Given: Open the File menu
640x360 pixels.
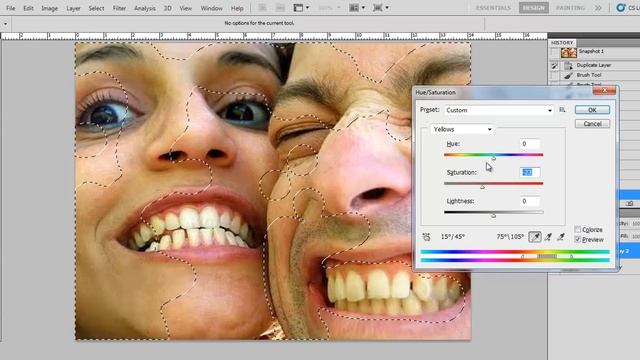Looking at the screenshot, I should 11,8.
